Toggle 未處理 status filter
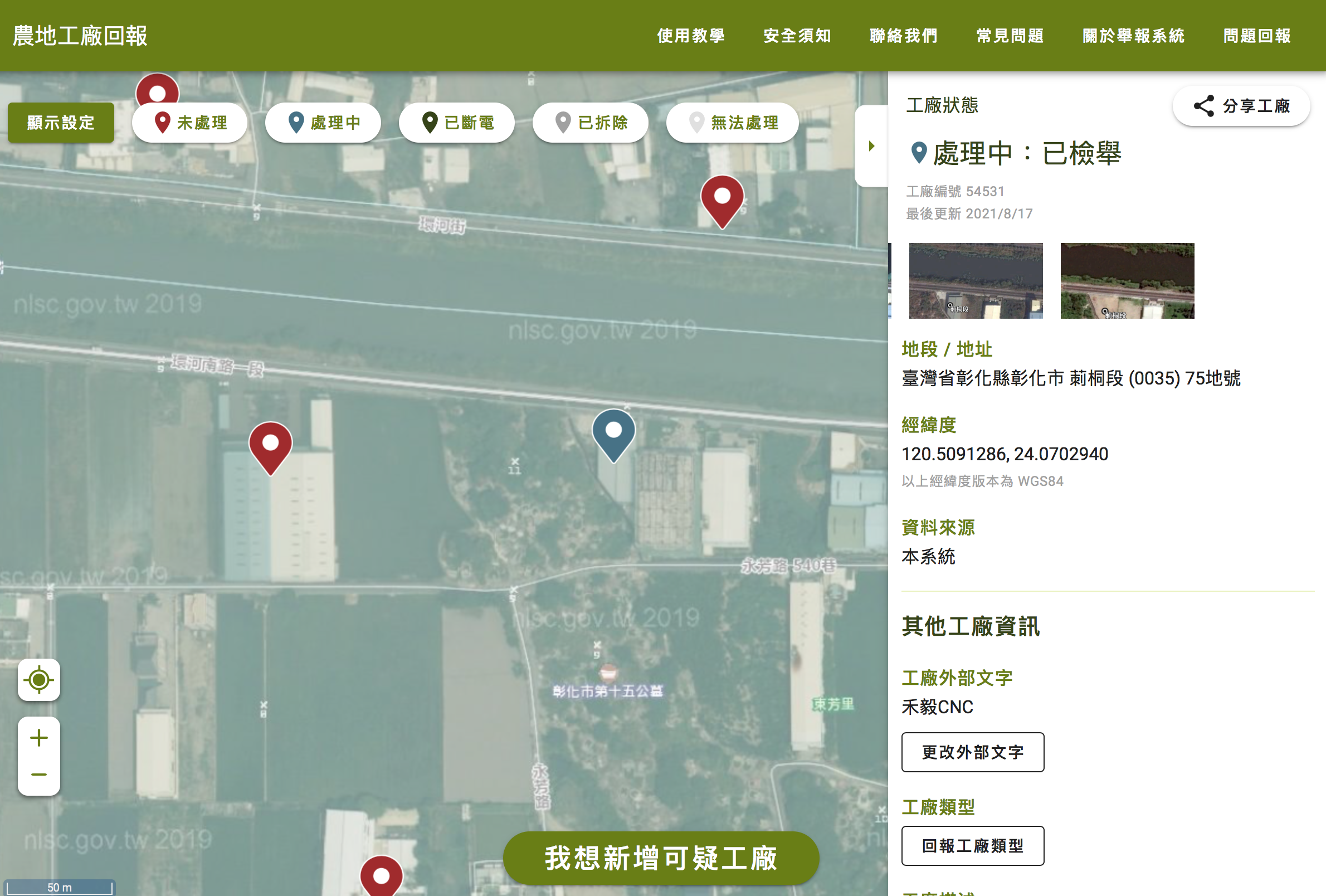The width and height of the screenshot is (1326, 896). point(189,123)
